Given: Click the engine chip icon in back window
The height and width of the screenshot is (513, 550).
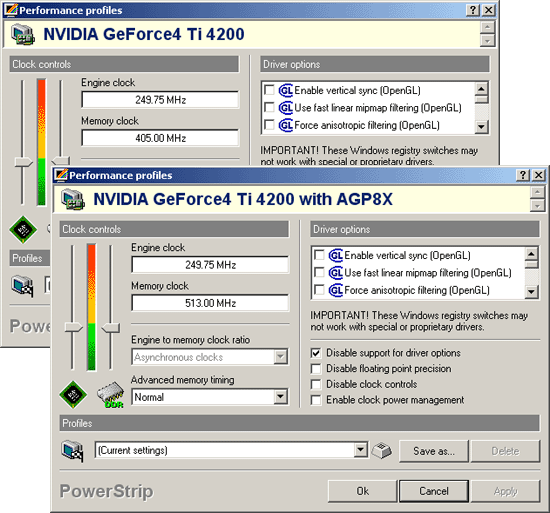Looking at the screenshot, I should click(23, 229).
